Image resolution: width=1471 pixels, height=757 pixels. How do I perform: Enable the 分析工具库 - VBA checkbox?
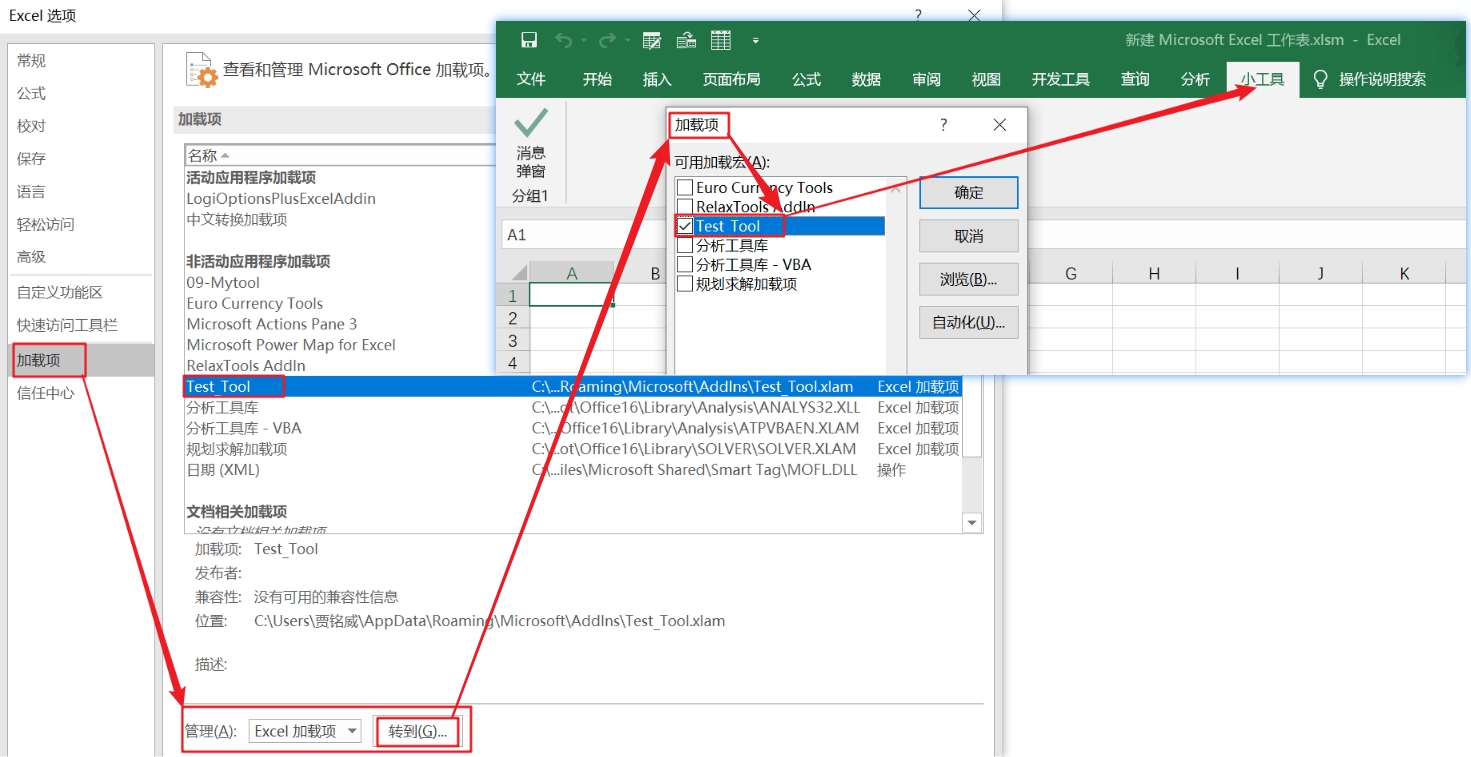[x=685, y=265]
